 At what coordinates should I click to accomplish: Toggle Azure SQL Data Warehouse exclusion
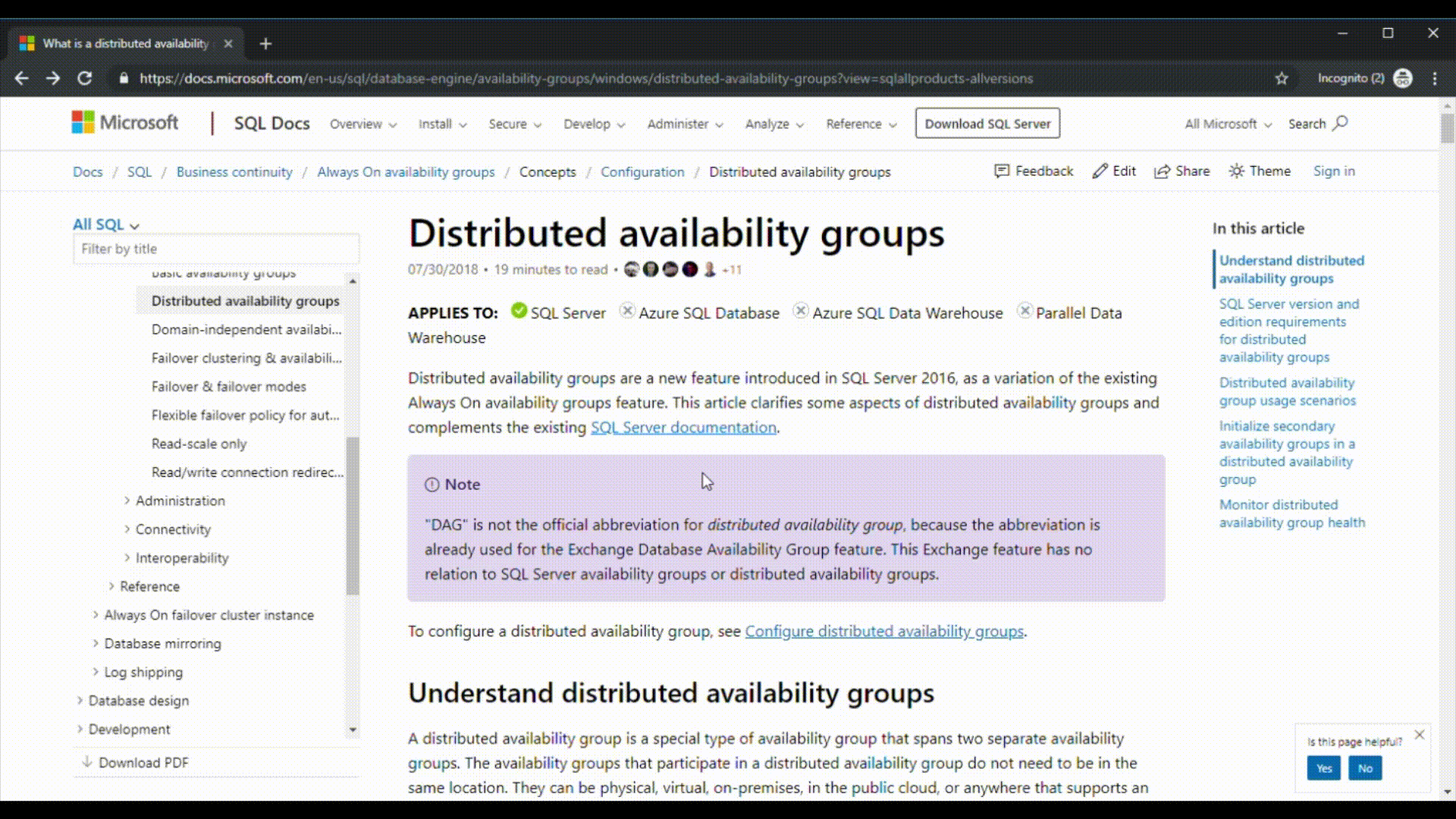[801, 311]
